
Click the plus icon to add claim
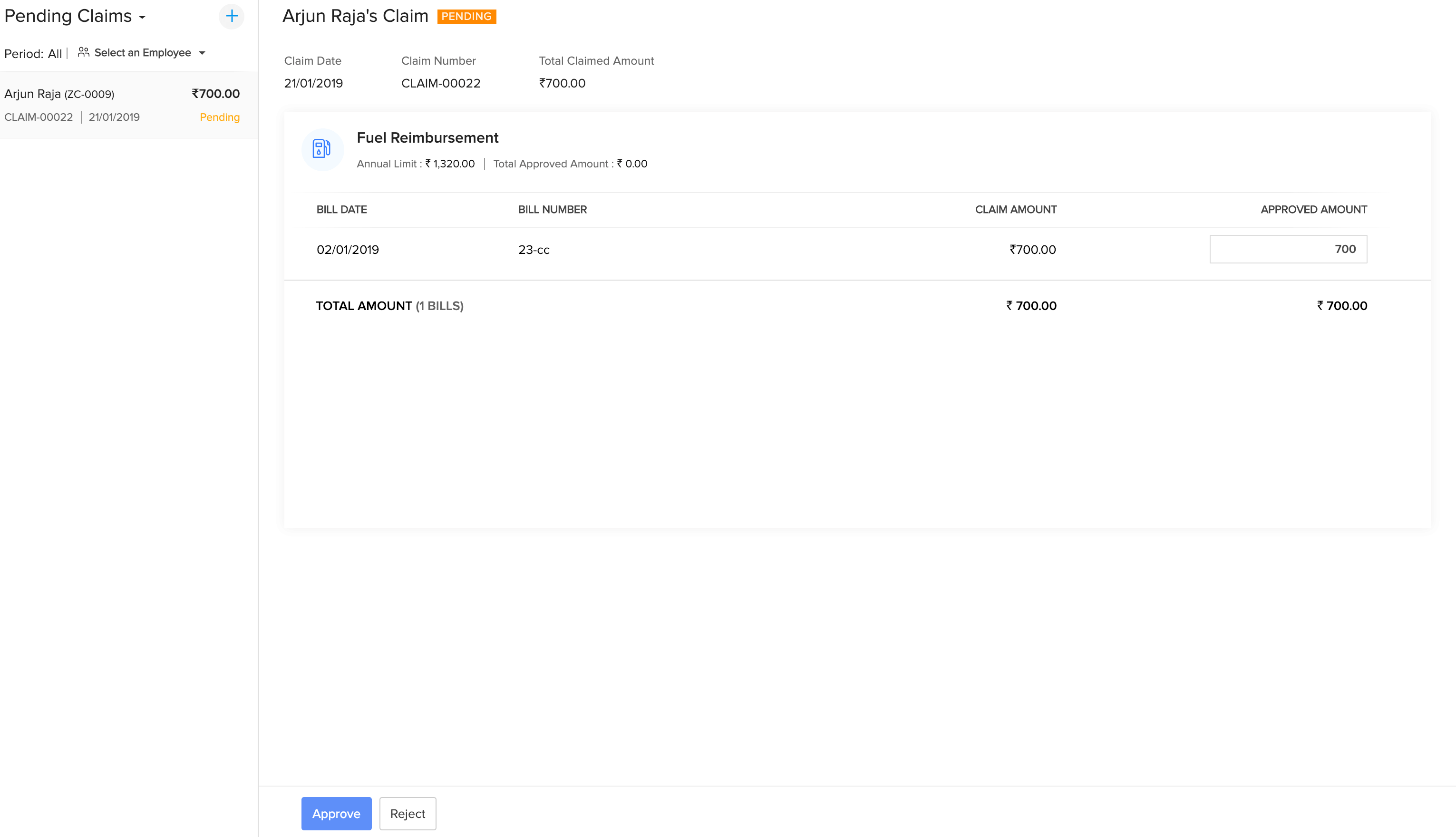point(232,16)
